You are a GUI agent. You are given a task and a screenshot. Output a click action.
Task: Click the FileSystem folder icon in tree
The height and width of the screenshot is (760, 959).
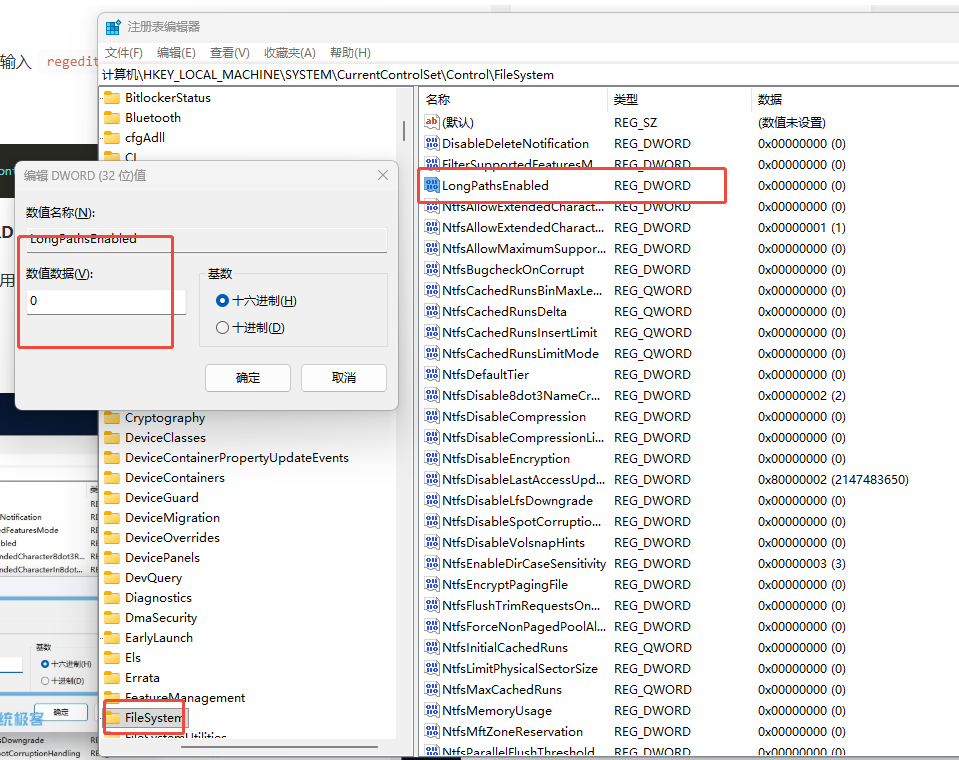click(x=111, y=718)
